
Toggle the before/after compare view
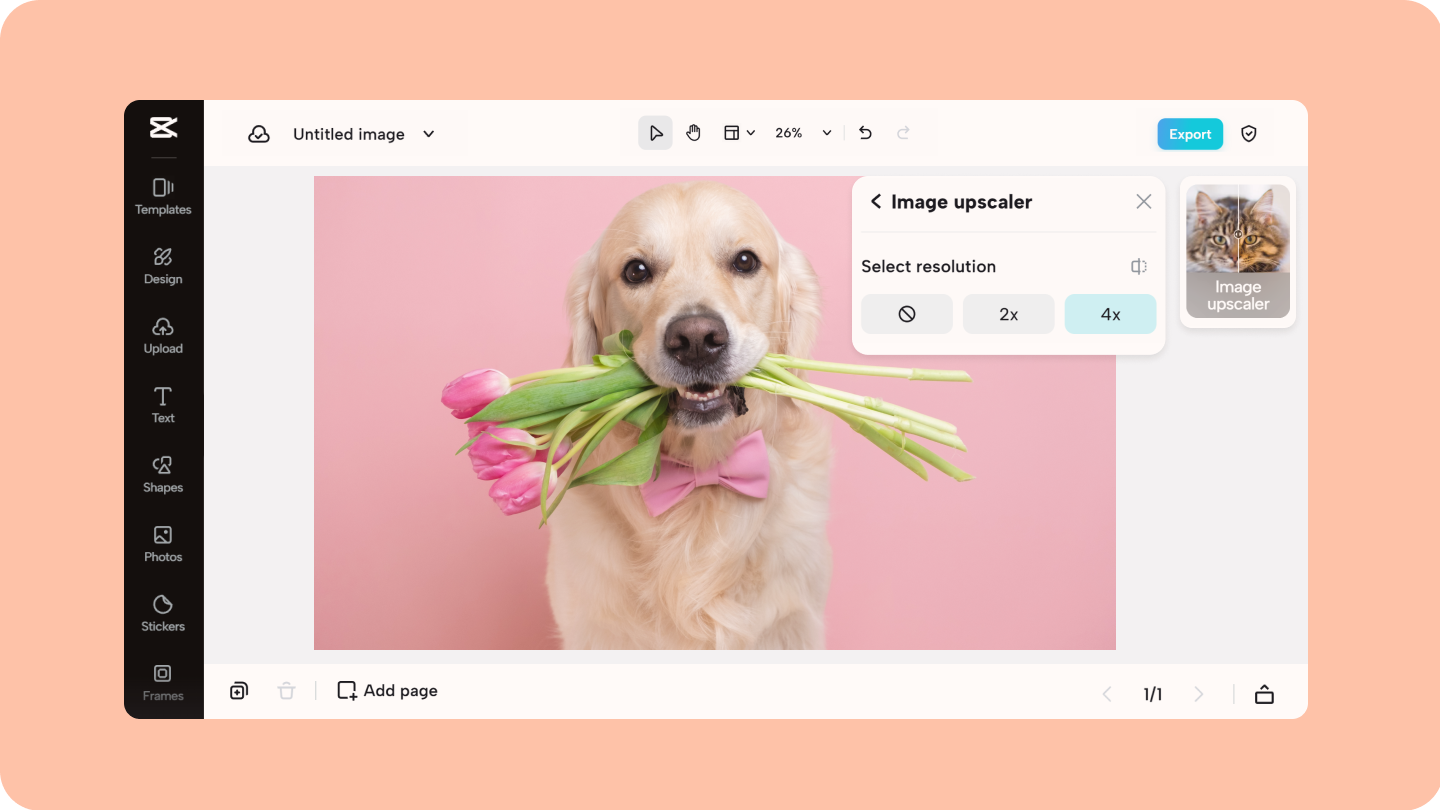[1139, 267]
